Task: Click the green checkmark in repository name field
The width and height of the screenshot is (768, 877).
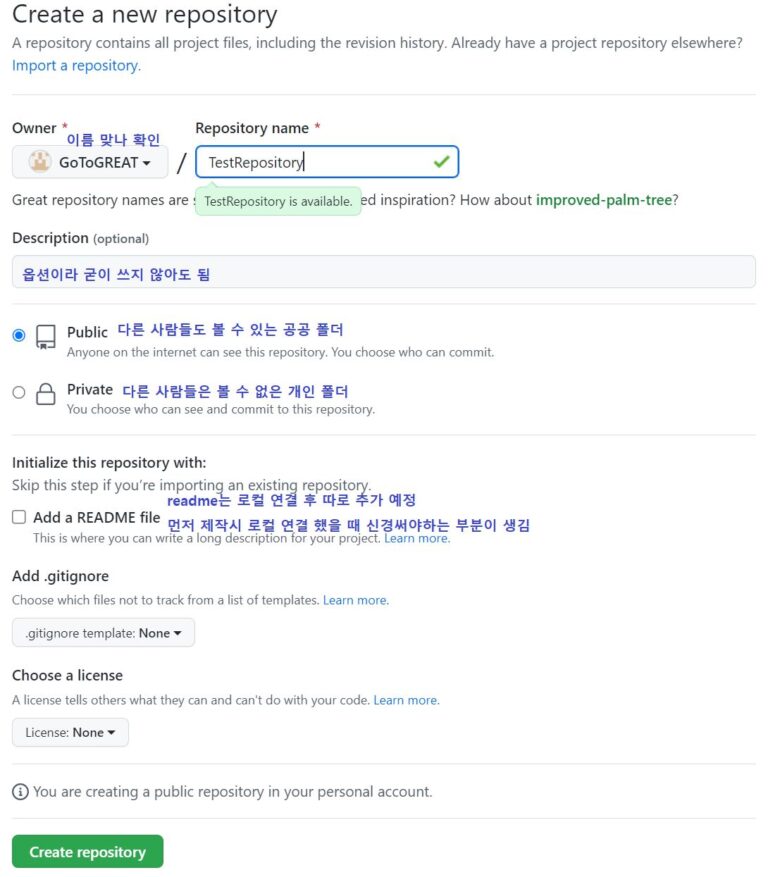Action: pos(441,162)
